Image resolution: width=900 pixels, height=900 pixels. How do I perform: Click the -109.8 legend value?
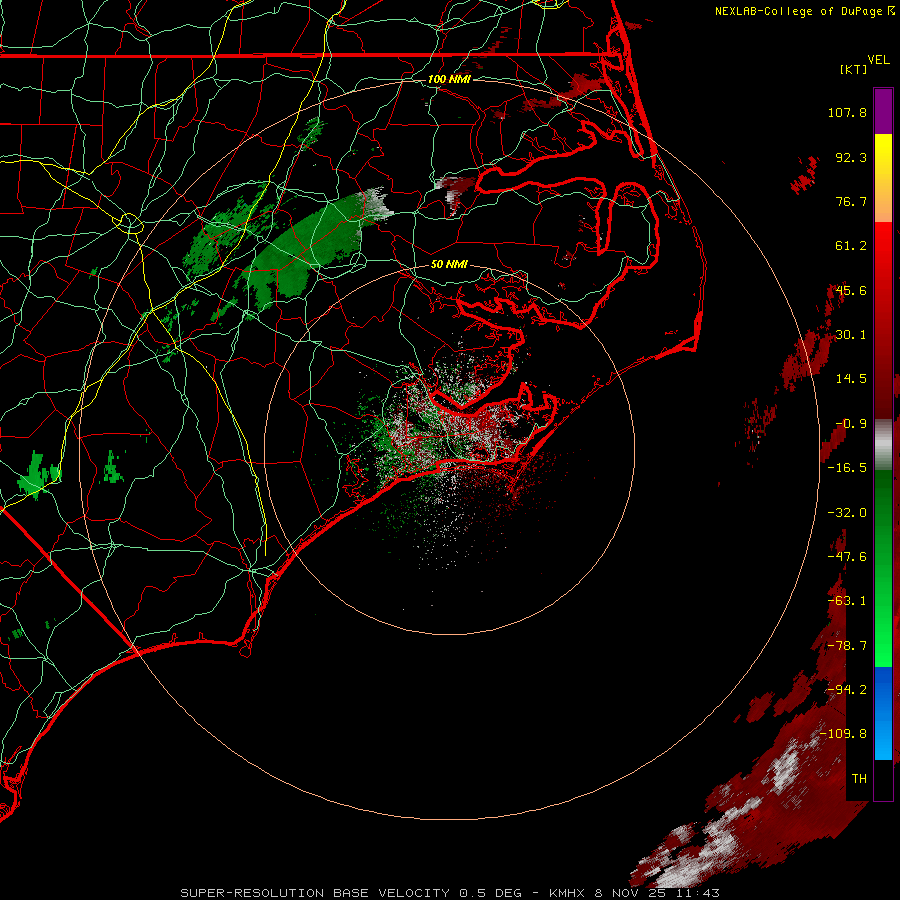(x=843, y=734)
